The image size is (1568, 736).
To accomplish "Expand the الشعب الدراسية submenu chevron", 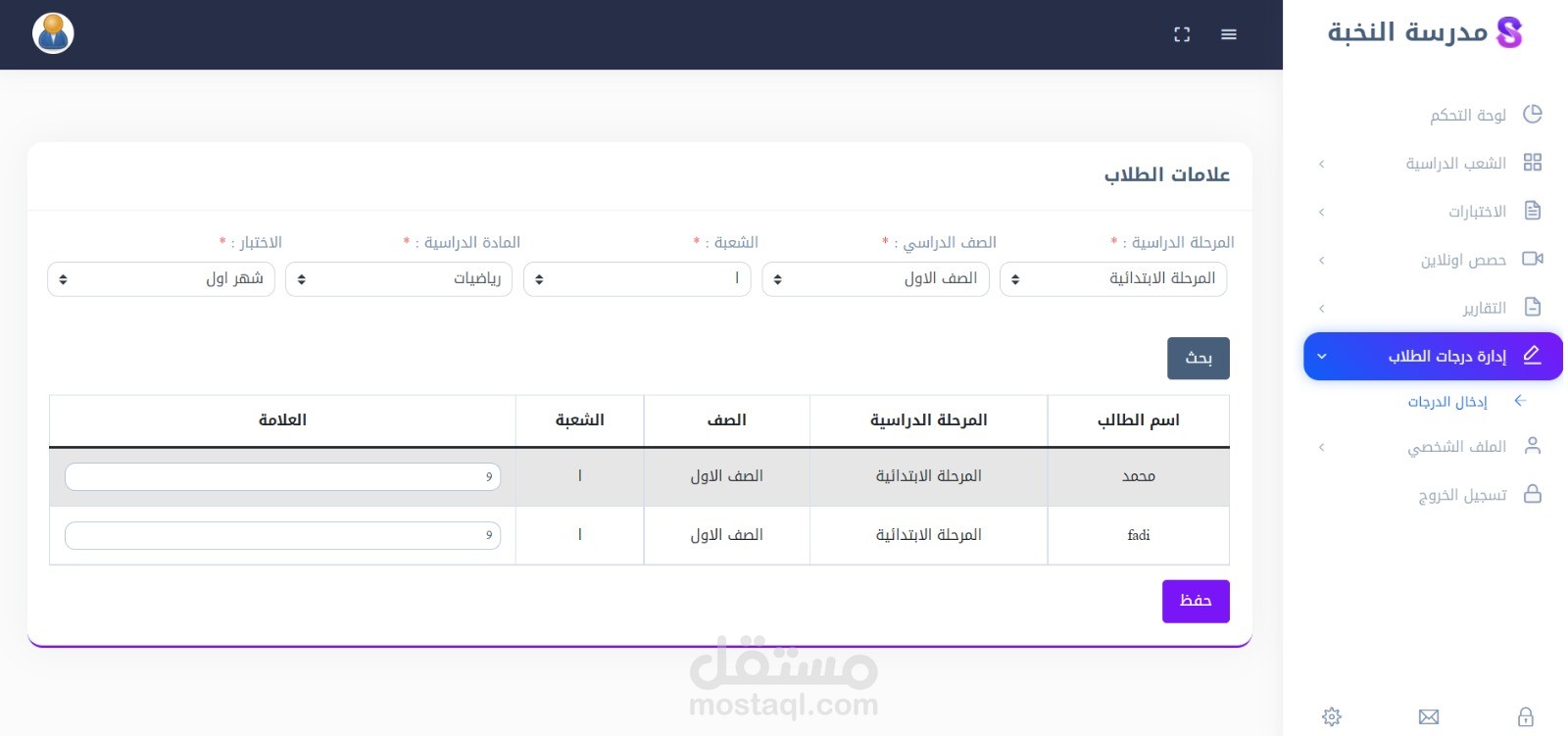I will (x=1321, y=164).
